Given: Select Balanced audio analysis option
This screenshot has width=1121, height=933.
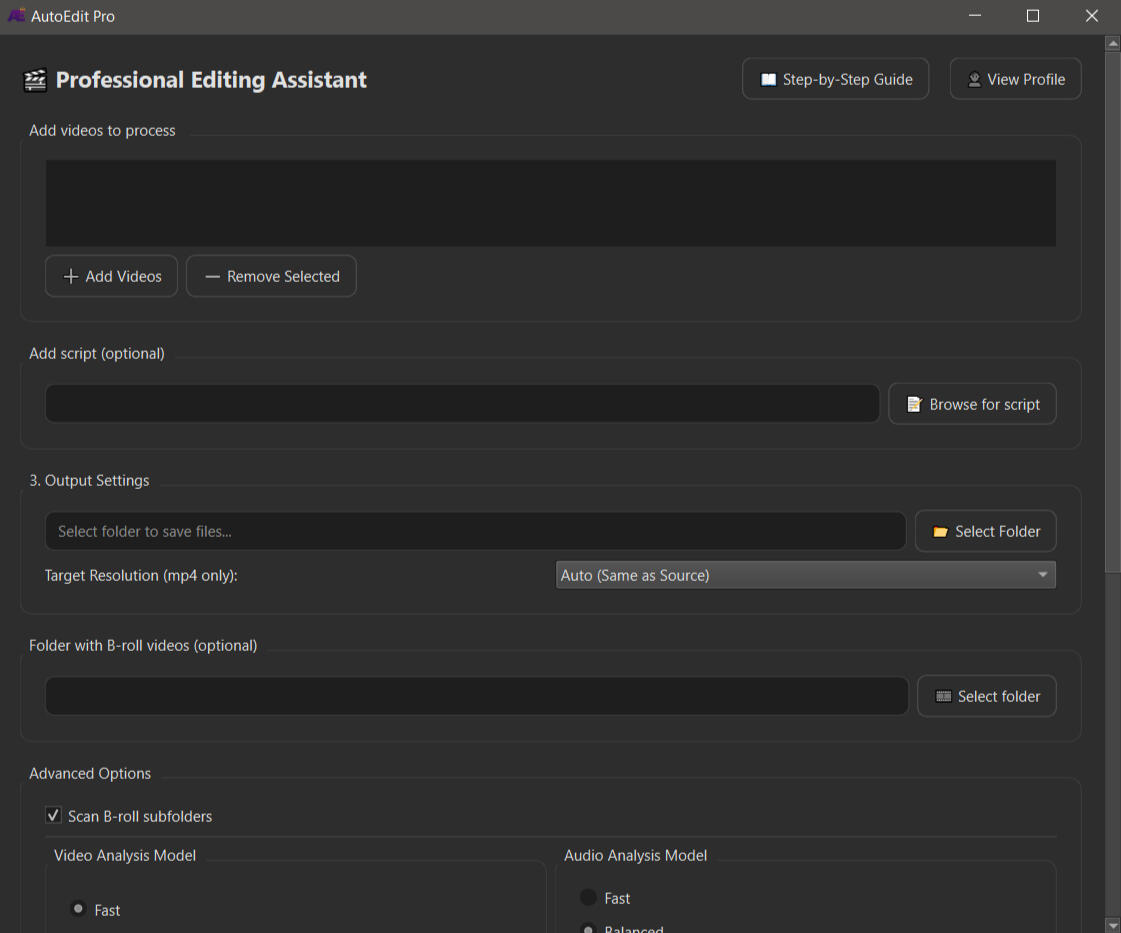Looking at the screenshot, I should coord(588,928).
